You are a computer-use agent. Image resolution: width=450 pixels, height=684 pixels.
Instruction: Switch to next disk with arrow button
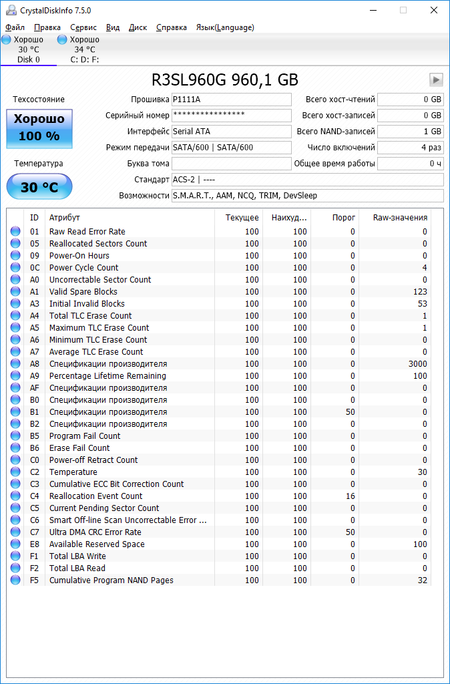[x=436, y=79]
